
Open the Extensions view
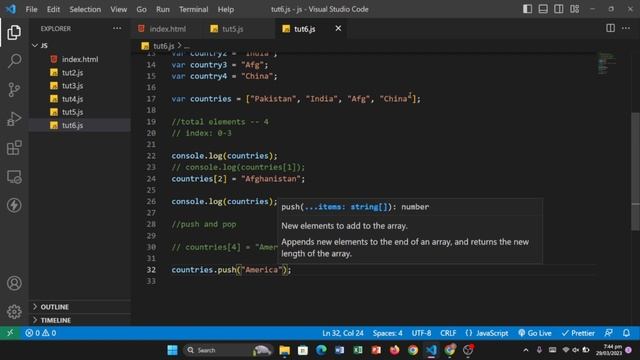[14, 148]
